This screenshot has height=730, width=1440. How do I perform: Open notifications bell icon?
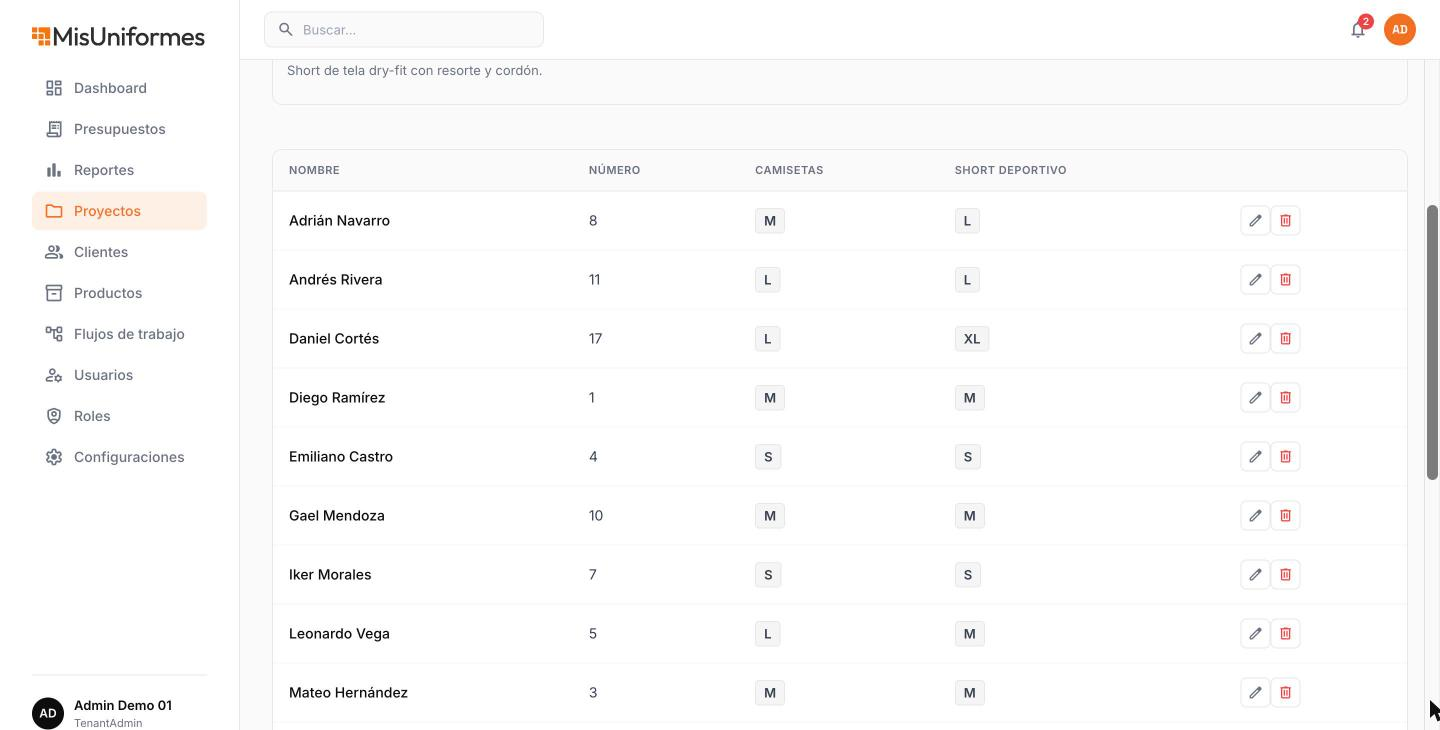tap(1358, 29)
